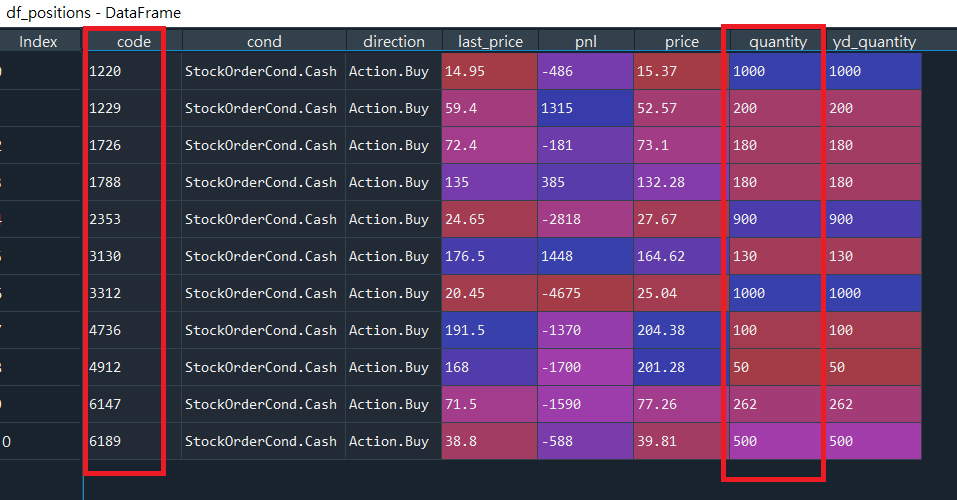Click the yd_quantity column header

(874, 42)
